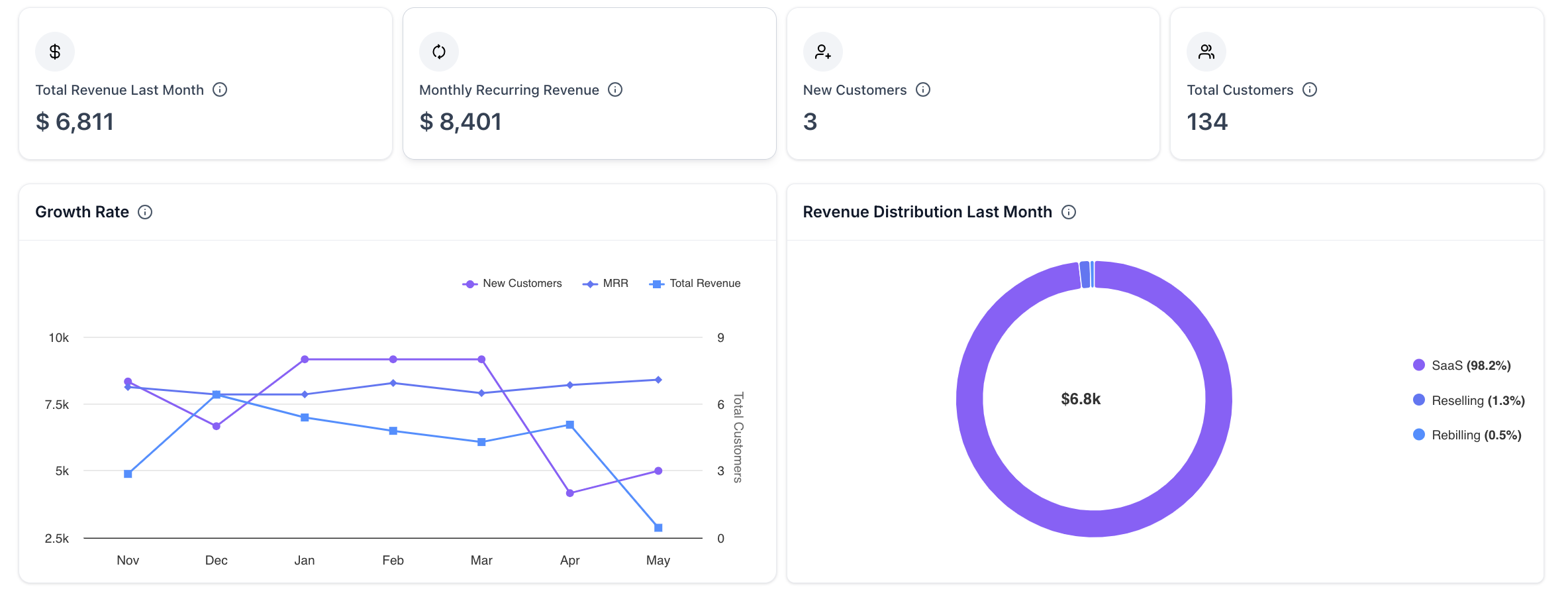Click the 134 total customers value
Image resolution: width=1568 pixels, height=607 pixels.
1207,122
